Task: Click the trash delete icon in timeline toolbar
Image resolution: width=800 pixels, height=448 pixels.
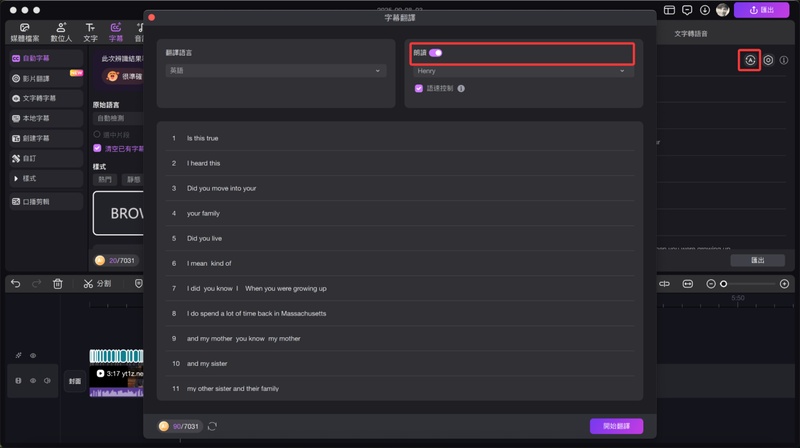Action: point(57,284)
